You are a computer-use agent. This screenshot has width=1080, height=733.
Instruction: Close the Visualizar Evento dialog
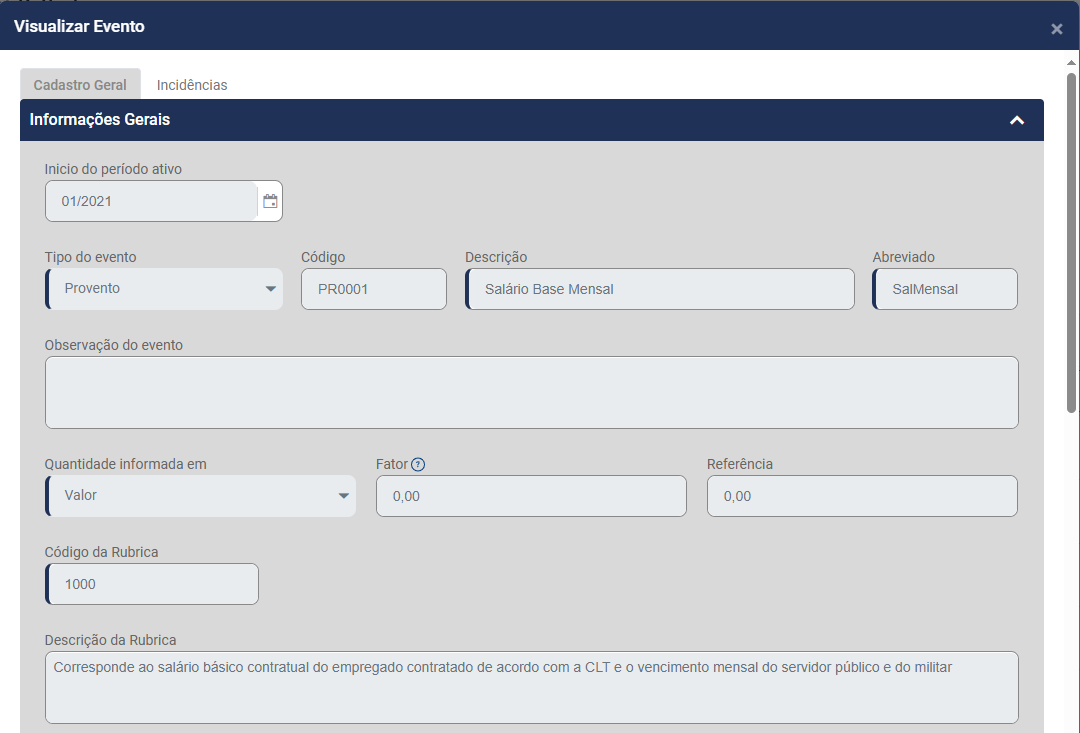click(1056, 29)
